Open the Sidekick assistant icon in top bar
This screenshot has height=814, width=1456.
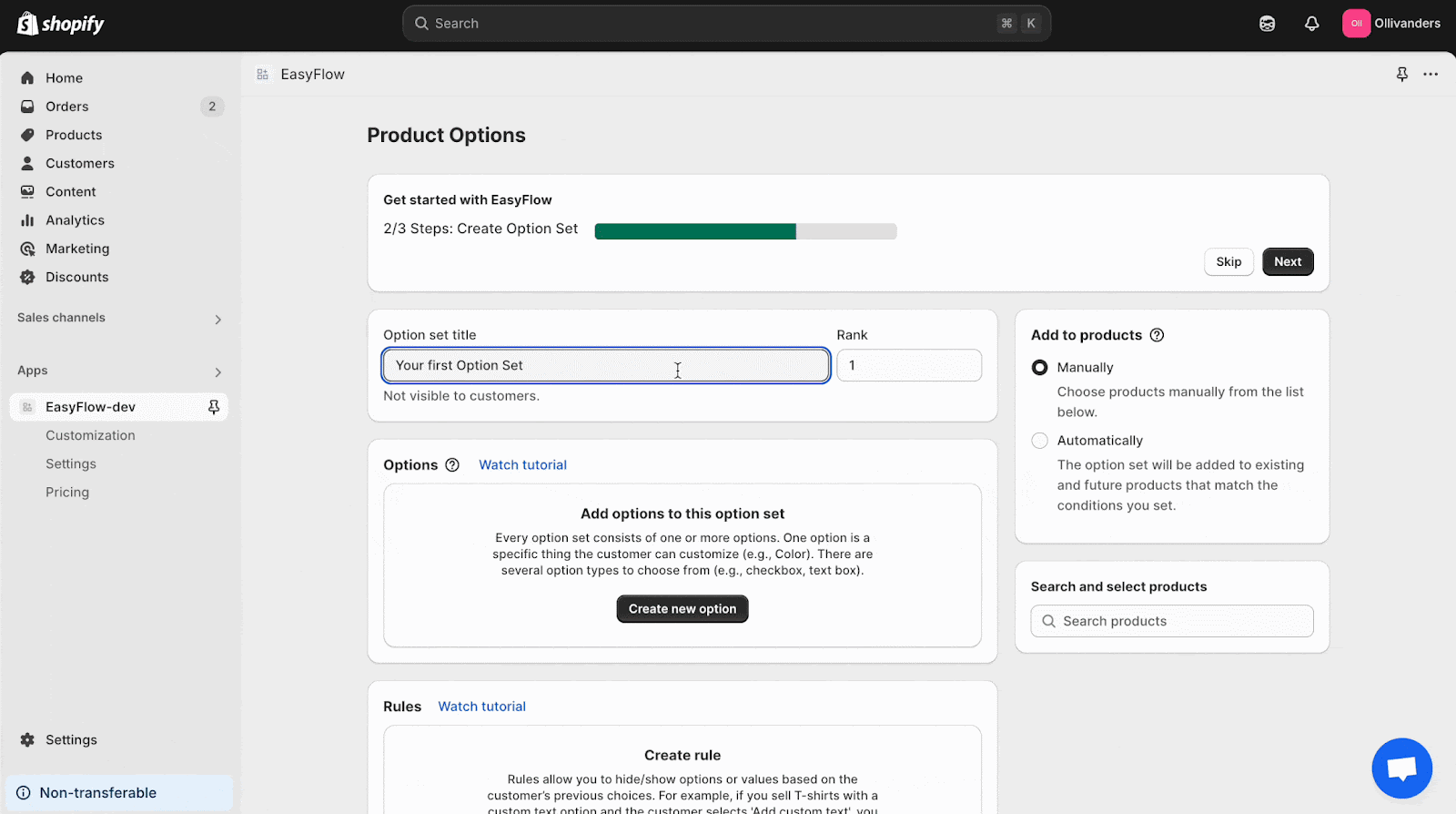(1267, 24)
